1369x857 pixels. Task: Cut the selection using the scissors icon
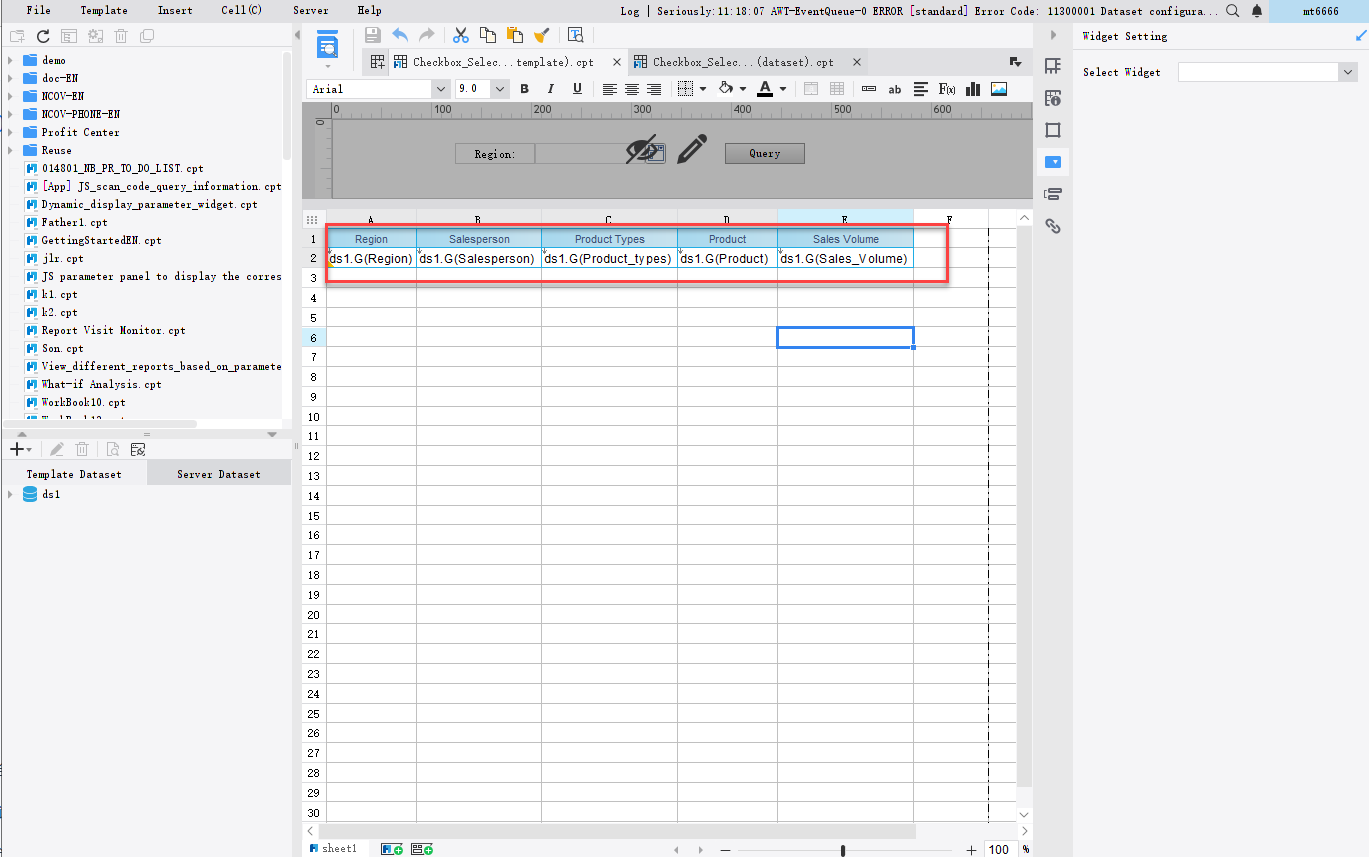tap(460, 34)
